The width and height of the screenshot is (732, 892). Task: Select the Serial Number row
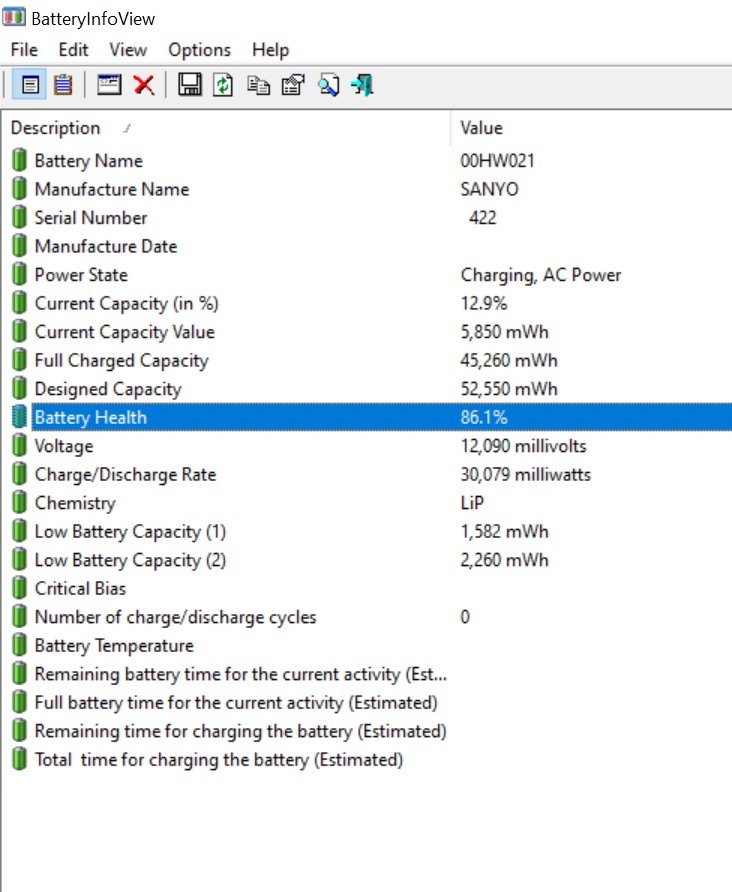(x=367, y=217)
